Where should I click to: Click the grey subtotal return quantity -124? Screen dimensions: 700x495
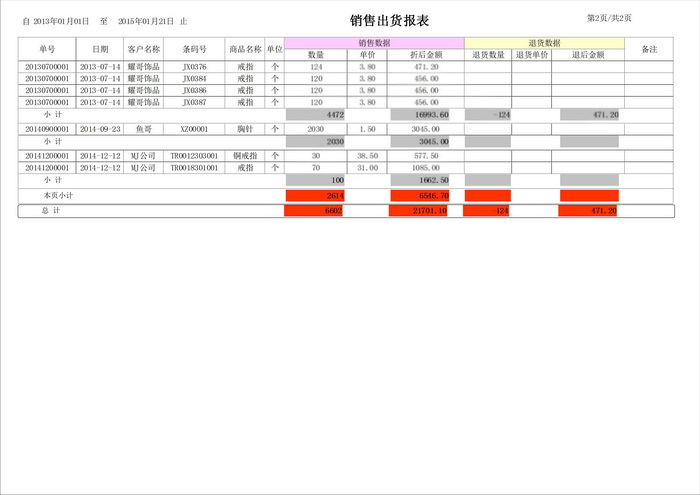[x=488, y=115]
